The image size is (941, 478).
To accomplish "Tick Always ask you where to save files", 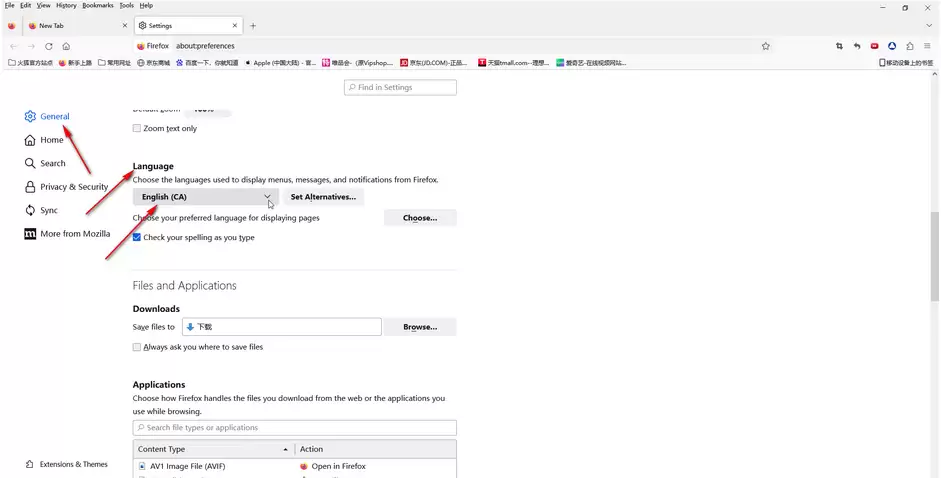I will (x=137, y=346).
